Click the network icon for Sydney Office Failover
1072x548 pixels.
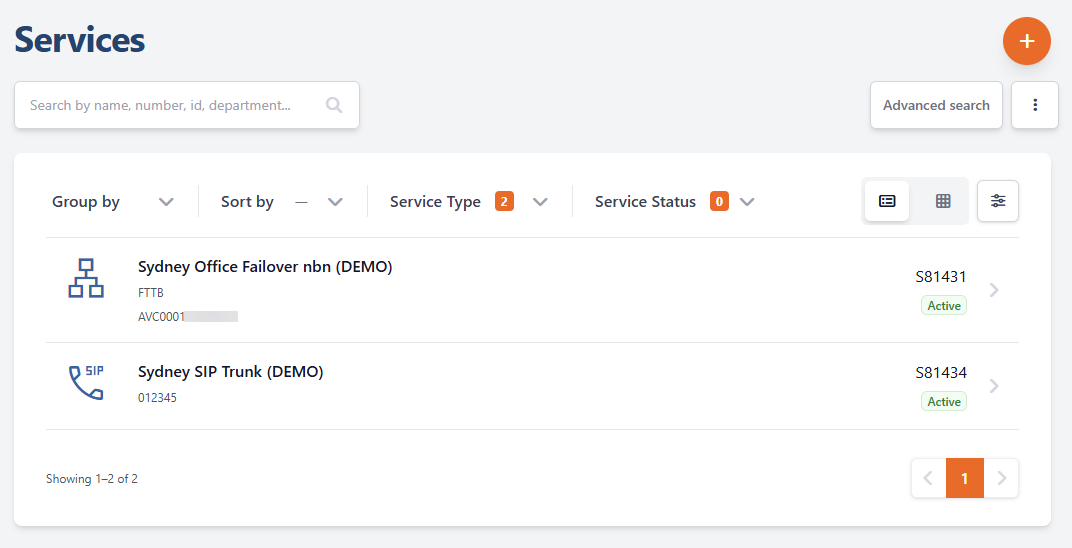pyautogui.click(x=86, y=278)
